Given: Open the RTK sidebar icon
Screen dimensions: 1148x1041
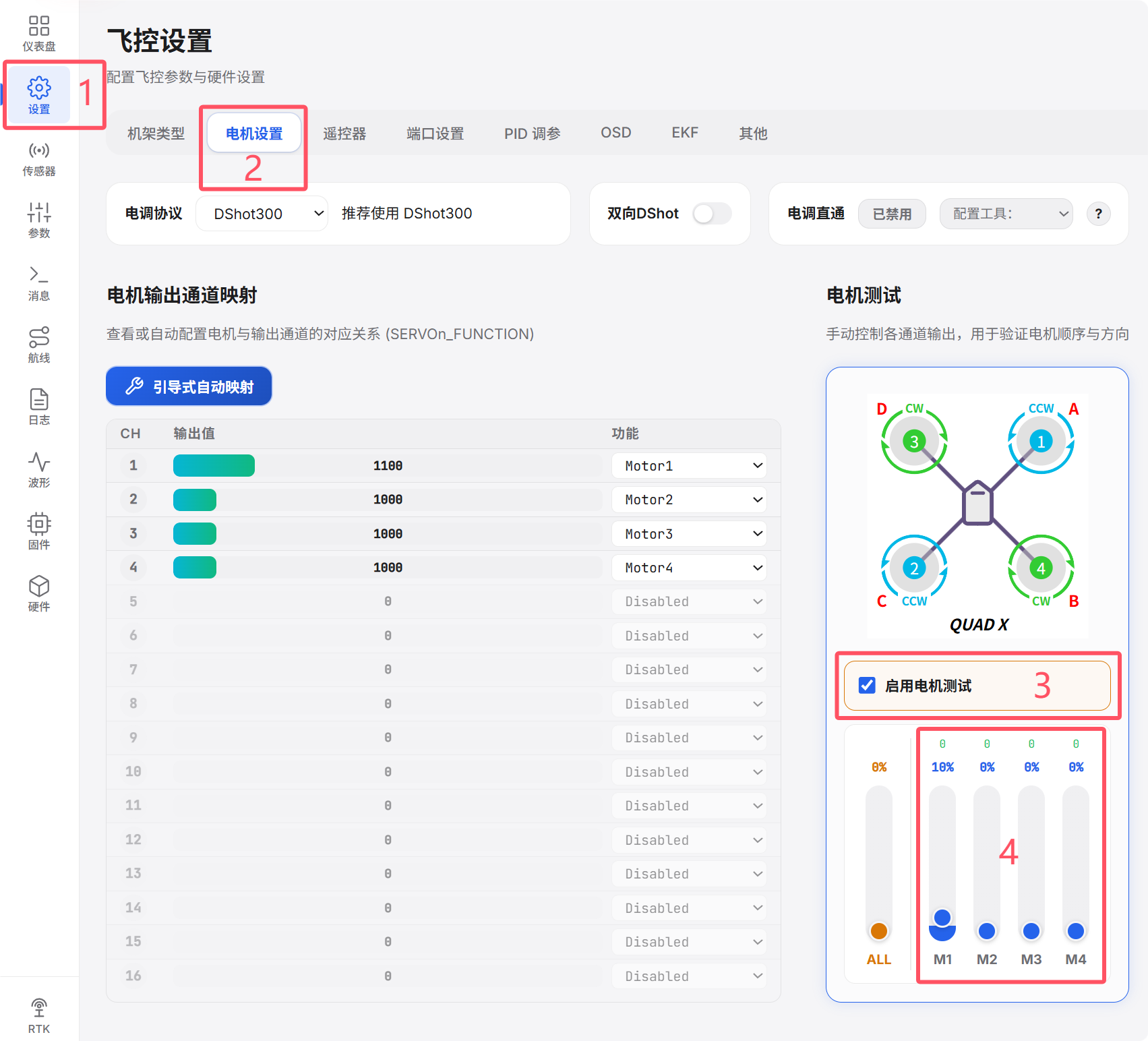Looking at the screenshot, I should coord(39,1016).
